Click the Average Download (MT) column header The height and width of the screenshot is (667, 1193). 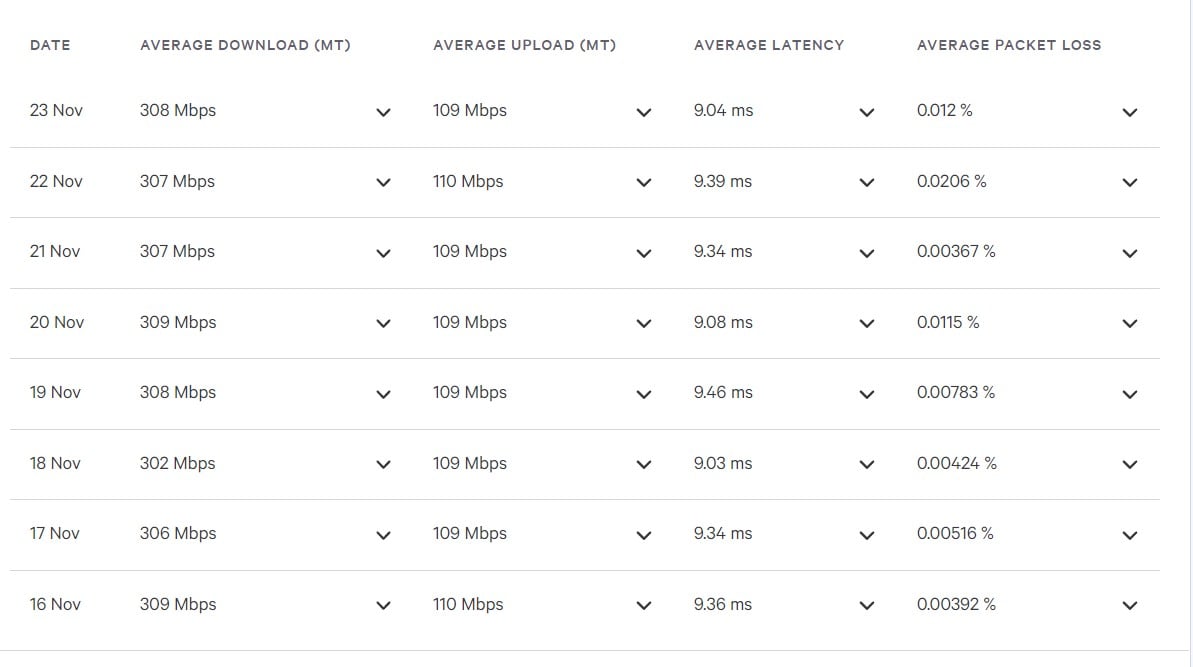[245, 45]
